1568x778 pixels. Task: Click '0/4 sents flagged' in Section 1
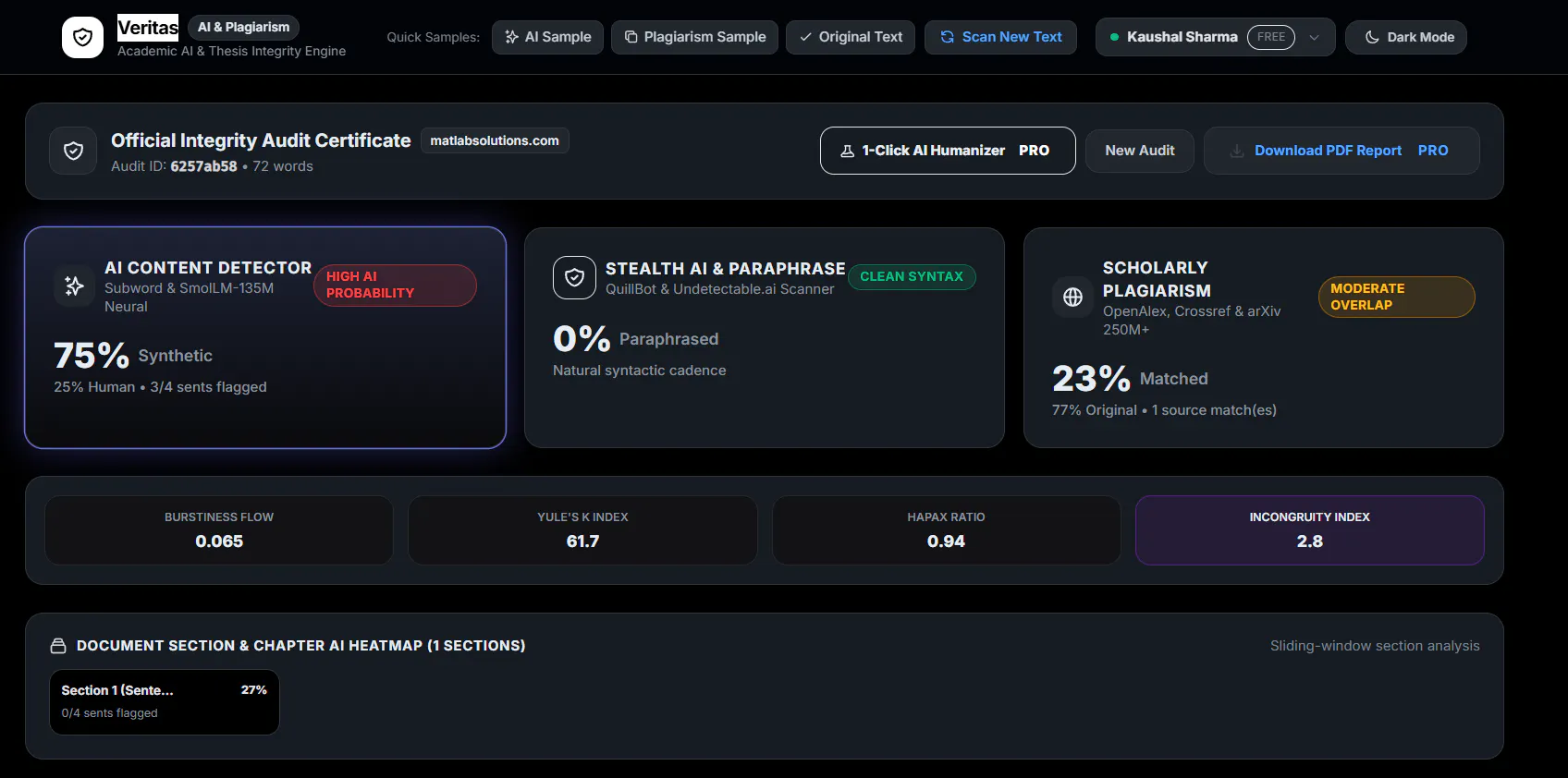[109, 713]
